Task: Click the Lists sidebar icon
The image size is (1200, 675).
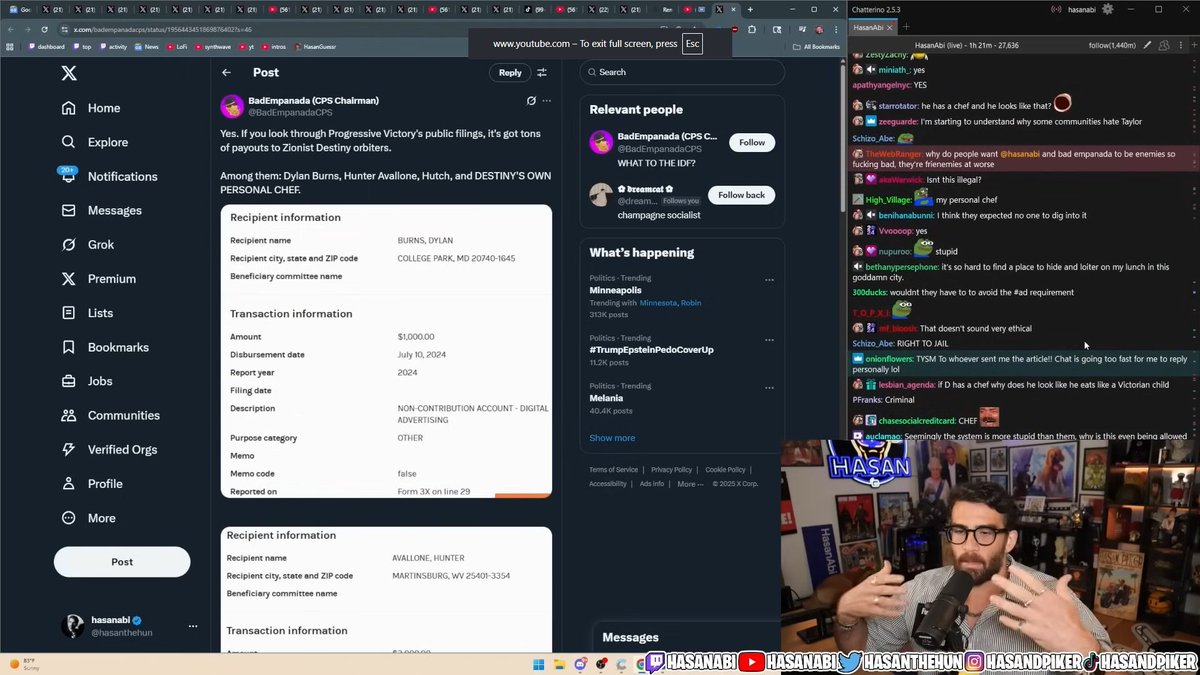Action: pyautogui.click(x=69, y=313)
